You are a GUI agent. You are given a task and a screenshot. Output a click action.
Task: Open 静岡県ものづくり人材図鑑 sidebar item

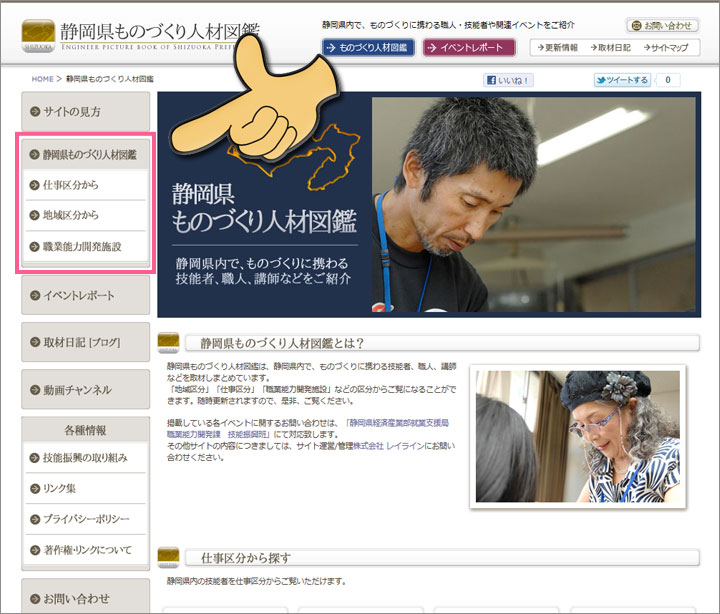click(85, 154)
